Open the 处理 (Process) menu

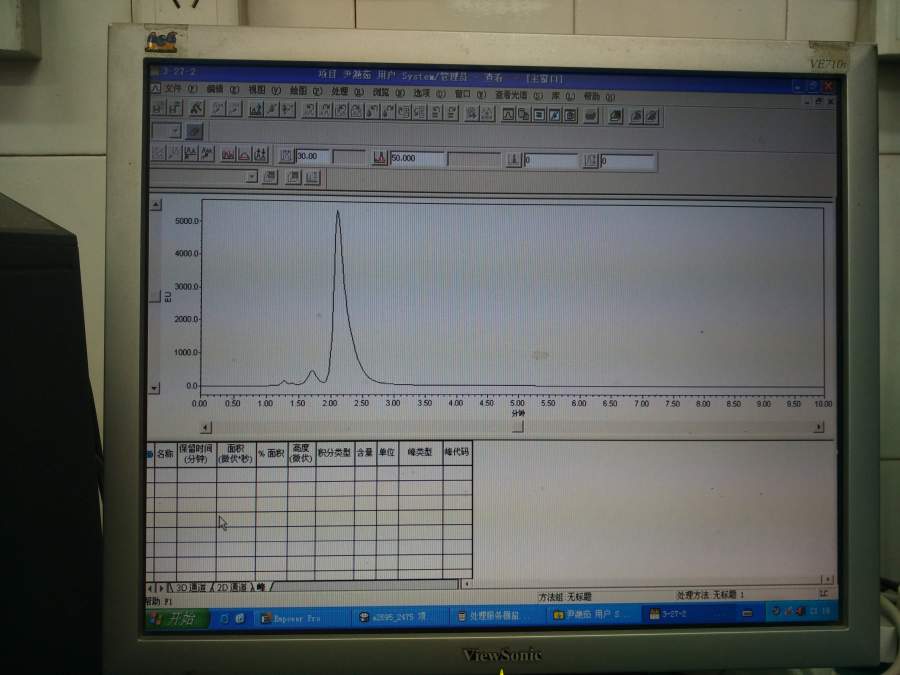[347, 91]
